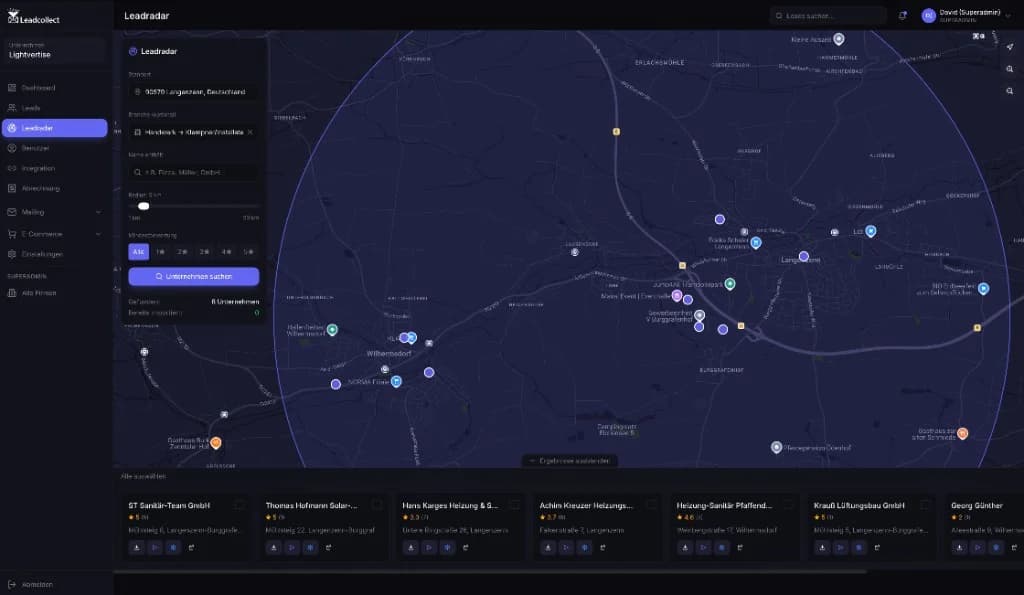The image size is (1024, 595).
Task: Open the Branche field showing Handwerk
Action: [193, 132]
